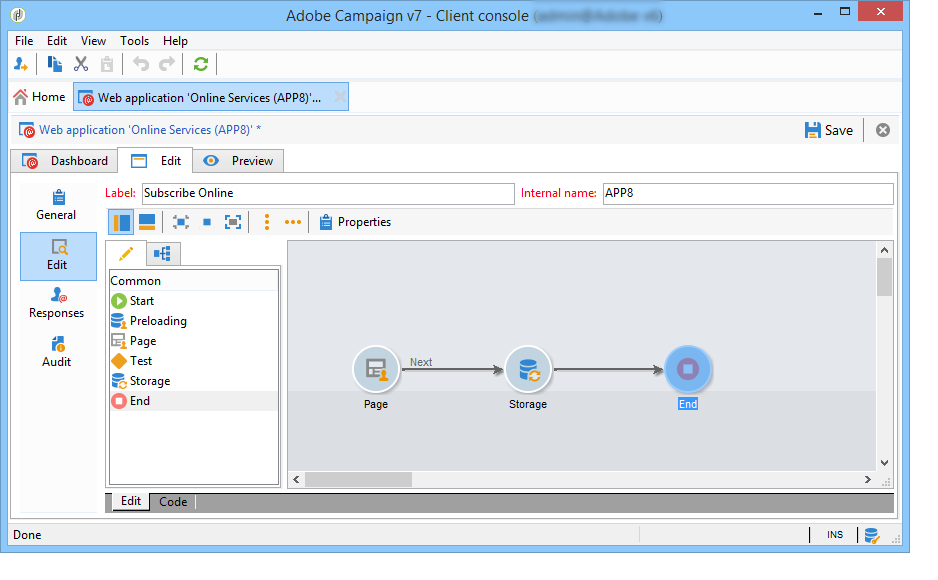The width and height of the screenshot is (938, 580).
Task: Click the Adobe Campaign title bar app icon
Action: point(19,15)
